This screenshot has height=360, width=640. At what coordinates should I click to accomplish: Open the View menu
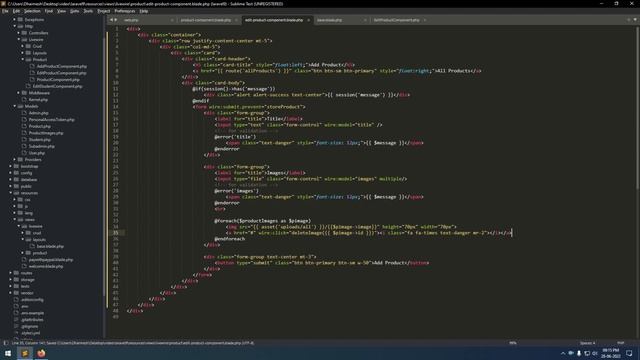(x=61, y=11)
